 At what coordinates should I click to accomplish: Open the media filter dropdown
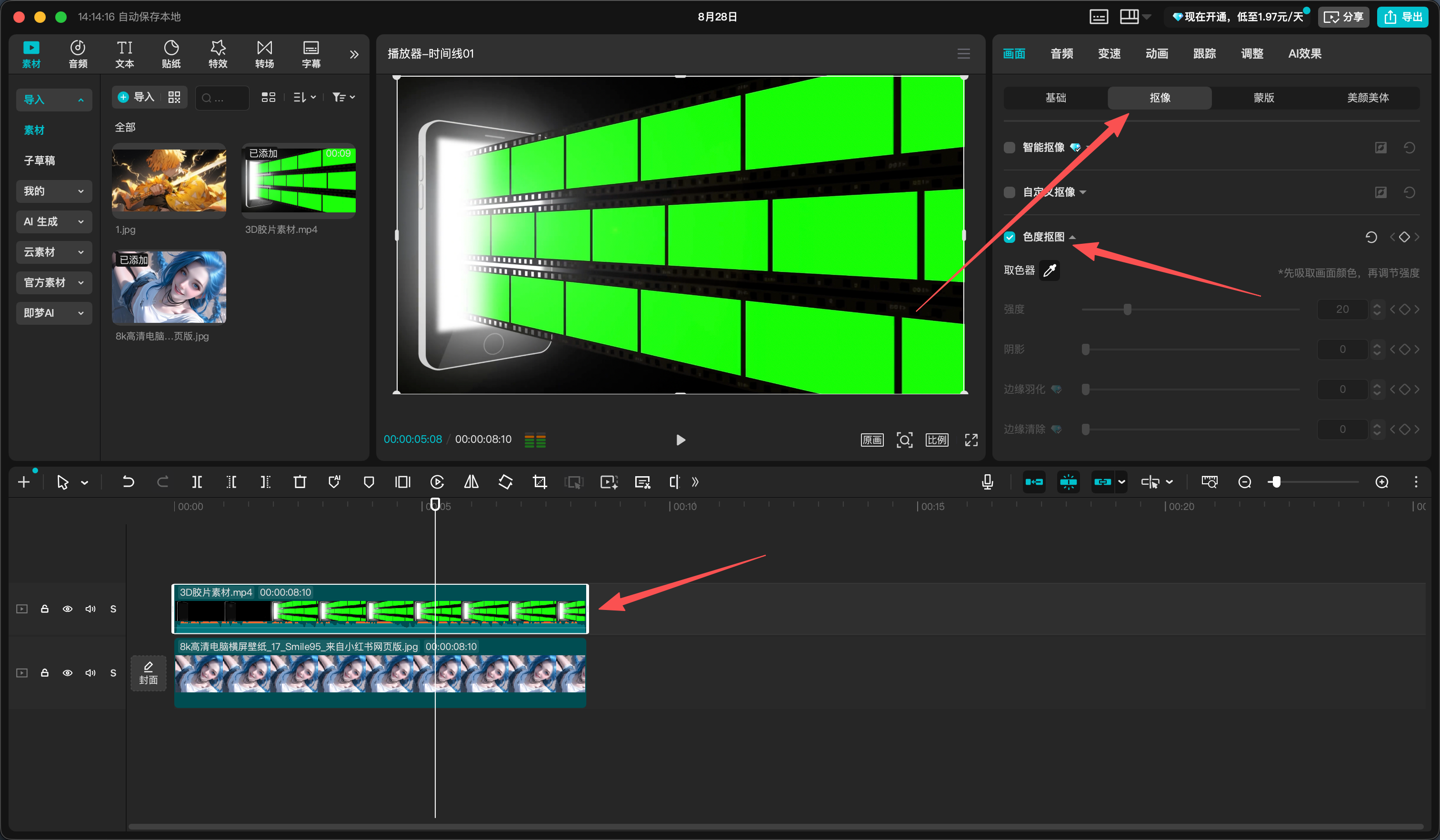[x=343, y=97]
